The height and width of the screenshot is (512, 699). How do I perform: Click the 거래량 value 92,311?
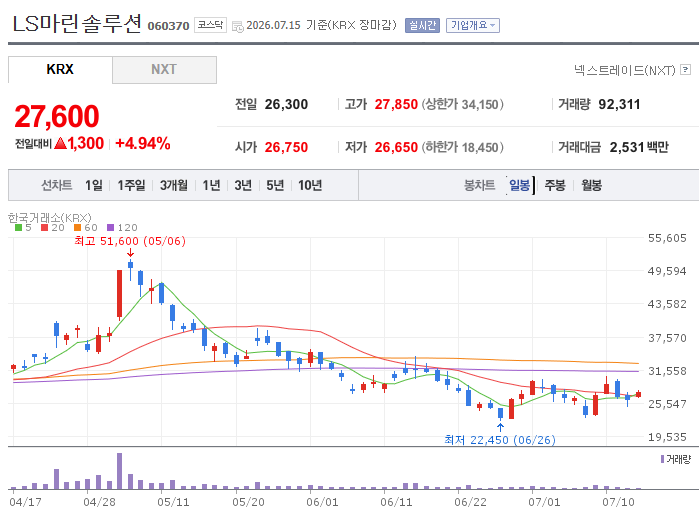pyautogui.click(x=619, y=104)
